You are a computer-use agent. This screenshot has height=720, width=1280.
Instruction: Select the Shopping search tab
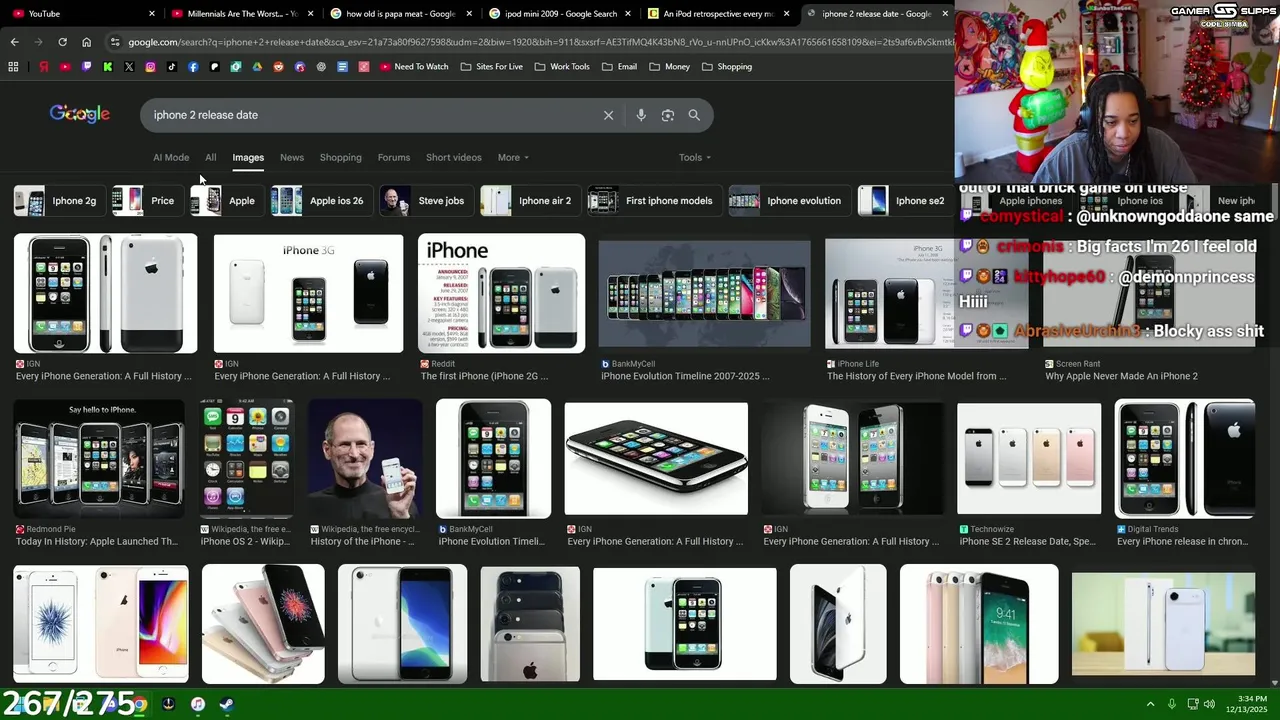tap(341, 157)
